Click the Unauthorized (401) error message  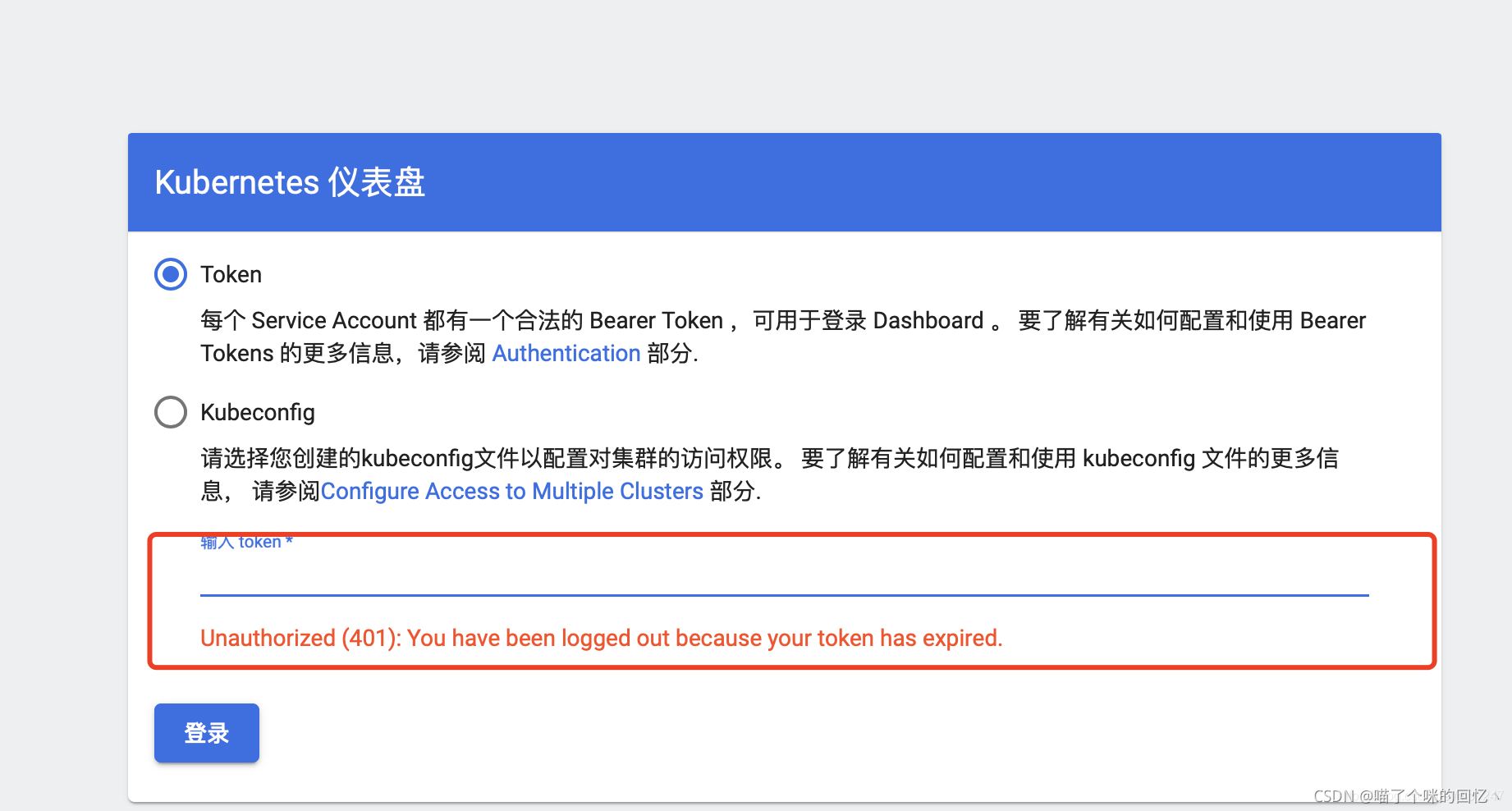click(602, 639)
